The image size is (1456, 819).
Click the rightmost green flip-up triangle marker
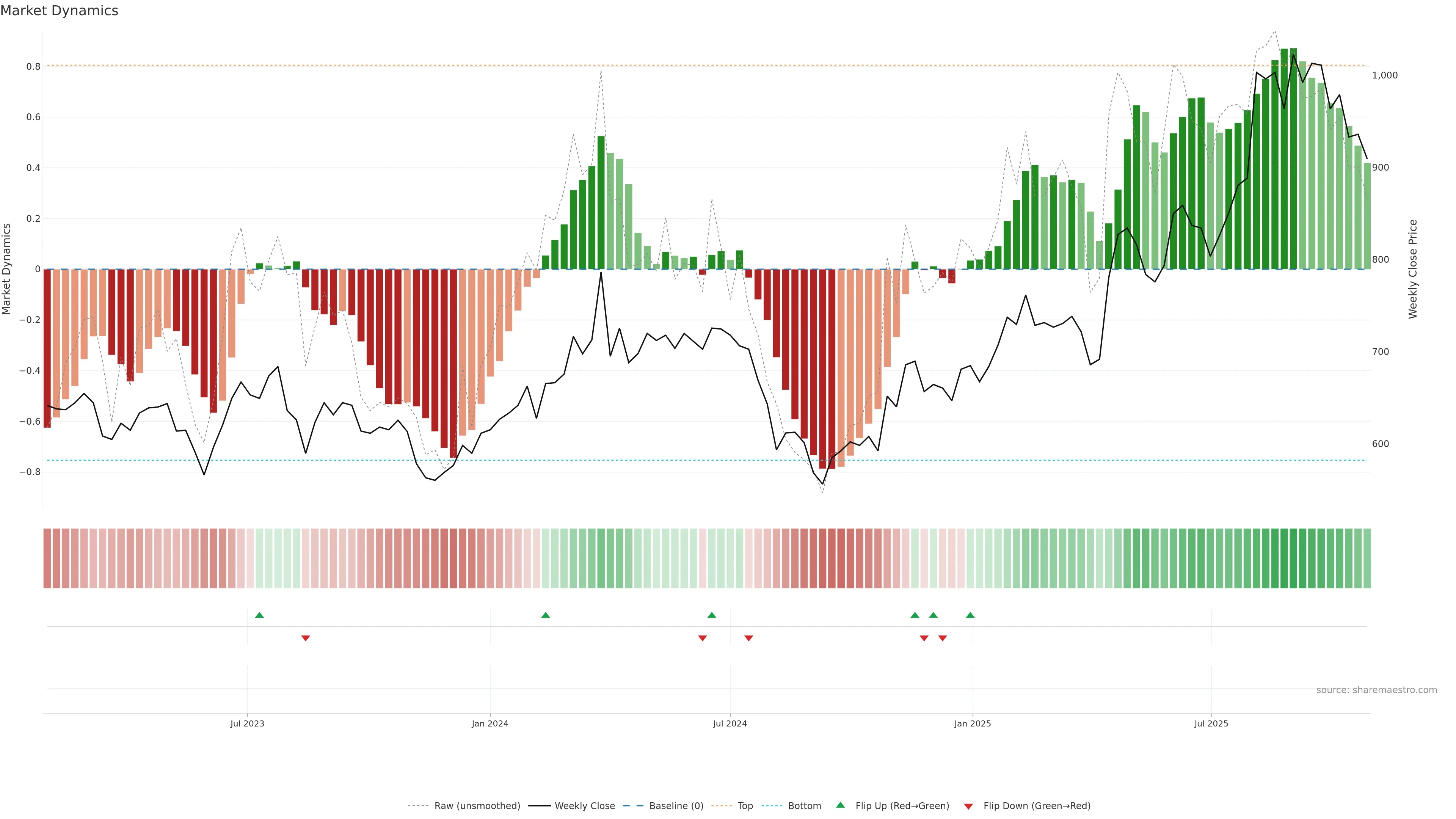[971, 615]
